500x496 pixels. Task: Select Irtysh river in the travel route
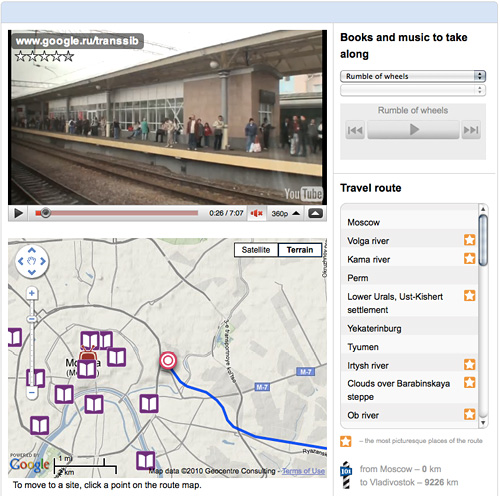click(x=409, y=365)
